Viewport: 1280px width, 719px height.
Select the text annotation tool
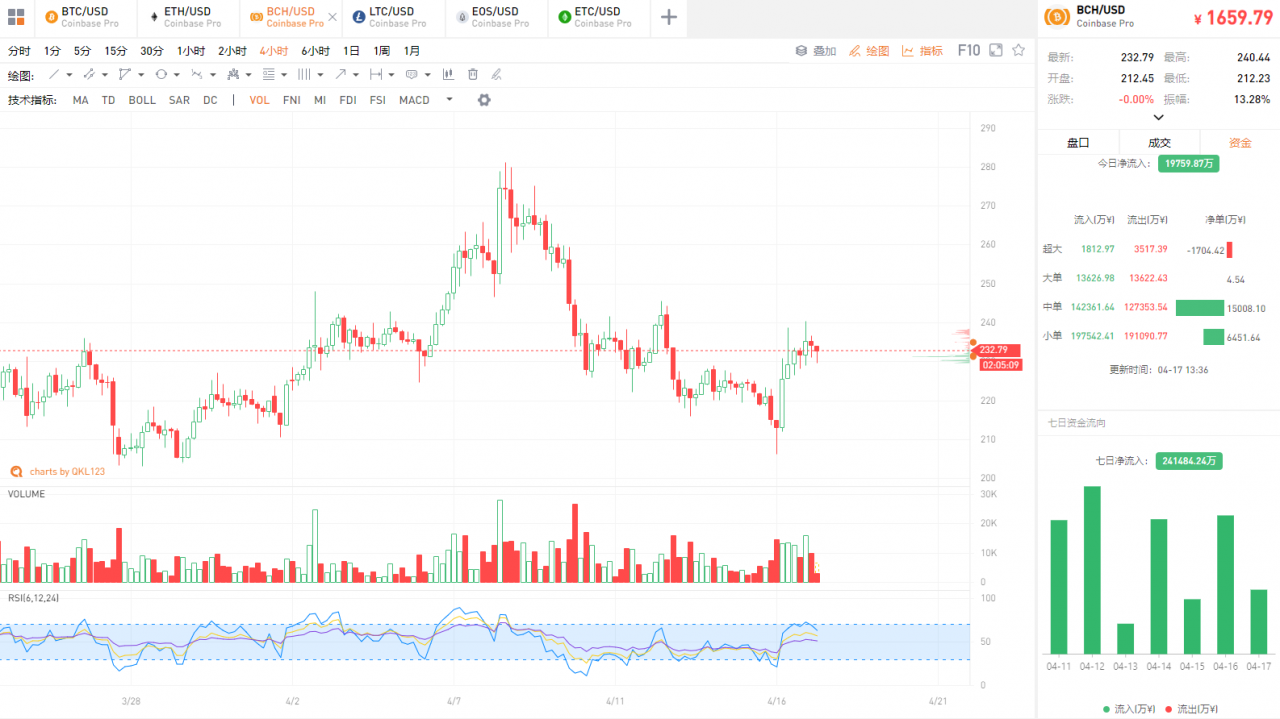(411, 75)
